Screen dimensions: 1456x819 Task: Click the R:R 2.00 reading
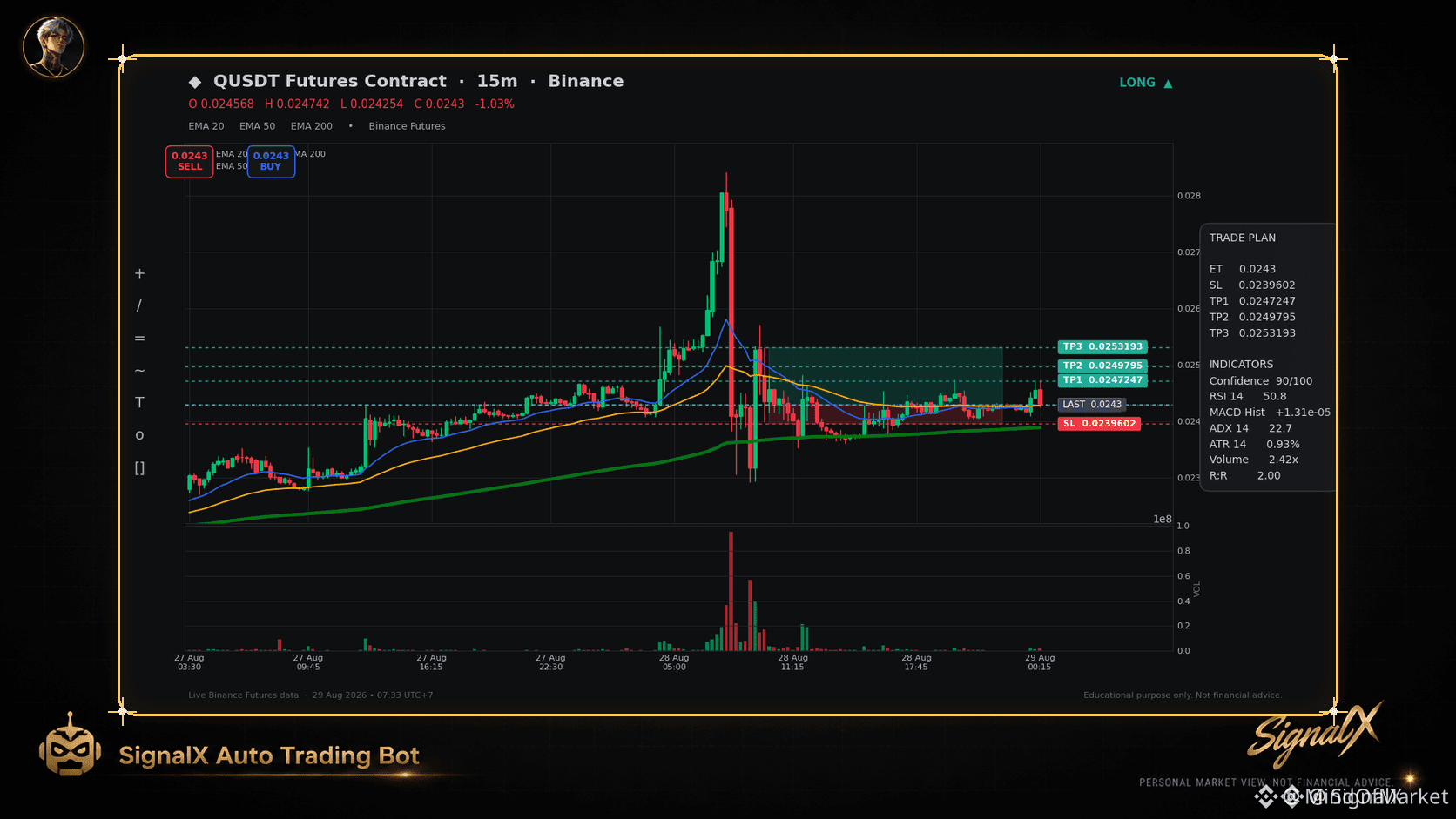1245,476
